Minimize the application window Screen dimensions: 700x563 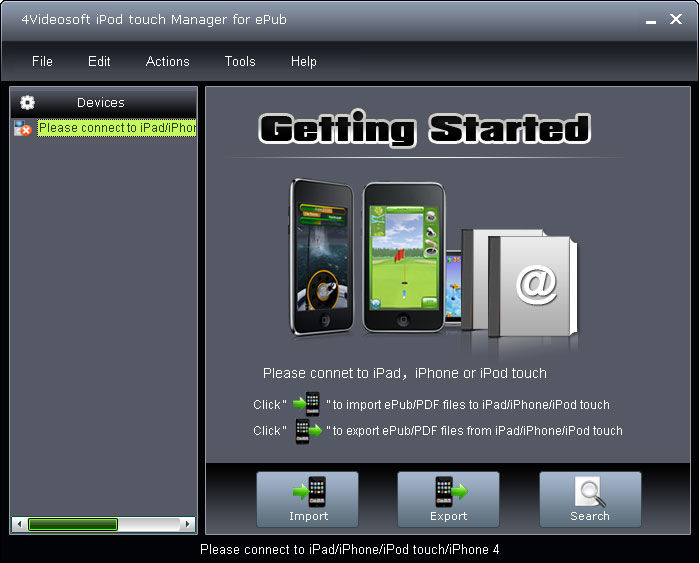[x=651, y=20]
